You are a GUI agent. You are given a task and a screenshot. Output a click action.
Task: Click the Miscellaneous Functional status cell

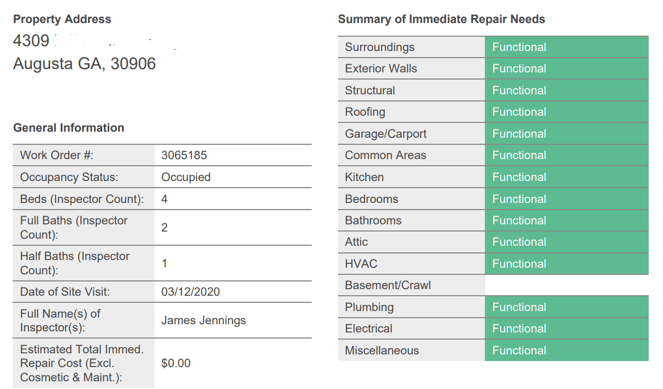click(x=567, y=351)
